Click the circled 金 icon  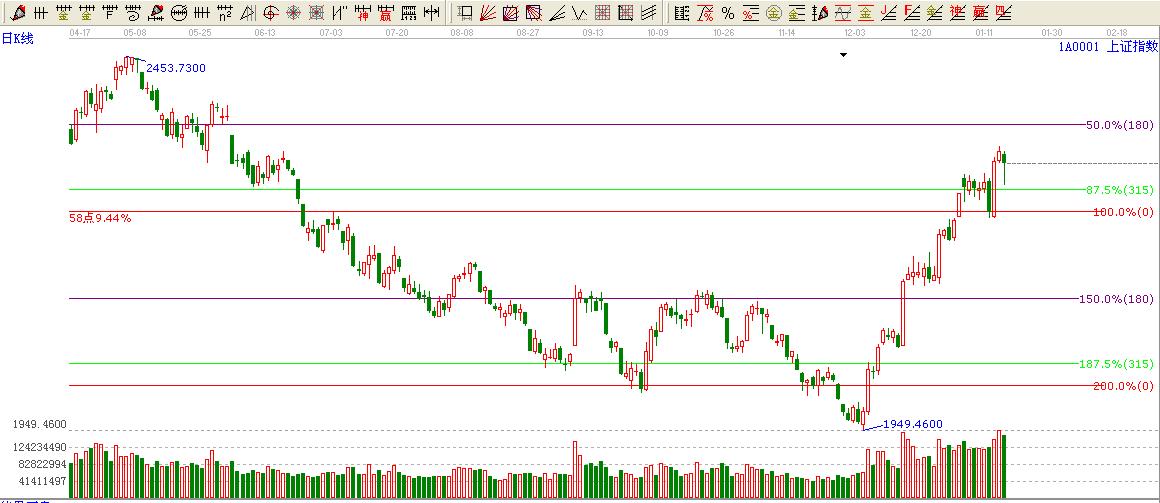774,13
